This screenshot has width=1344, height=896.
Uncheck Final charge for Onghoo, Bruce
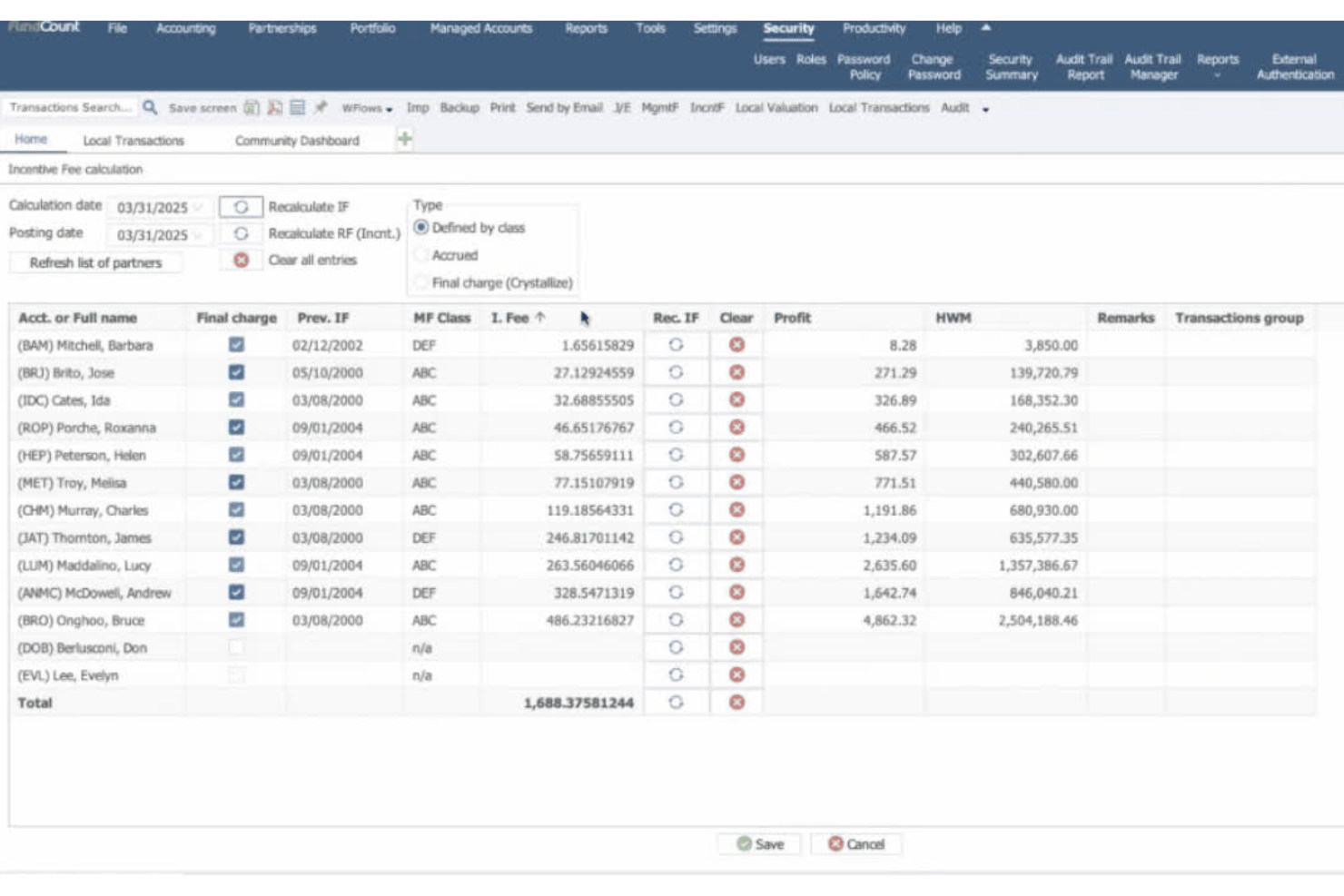pos(236,620)
